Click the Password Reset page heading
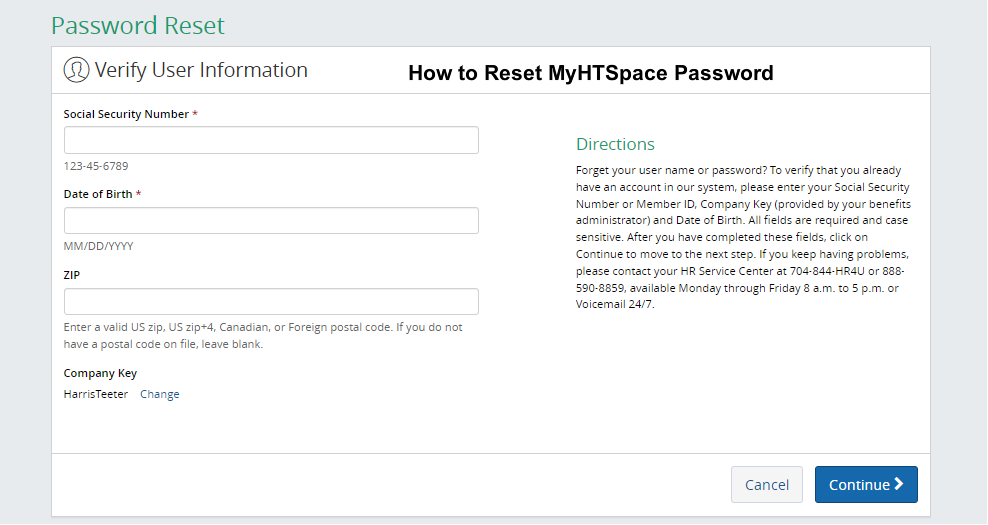Viewport: 988px width, 525px height. click(137, 26)
